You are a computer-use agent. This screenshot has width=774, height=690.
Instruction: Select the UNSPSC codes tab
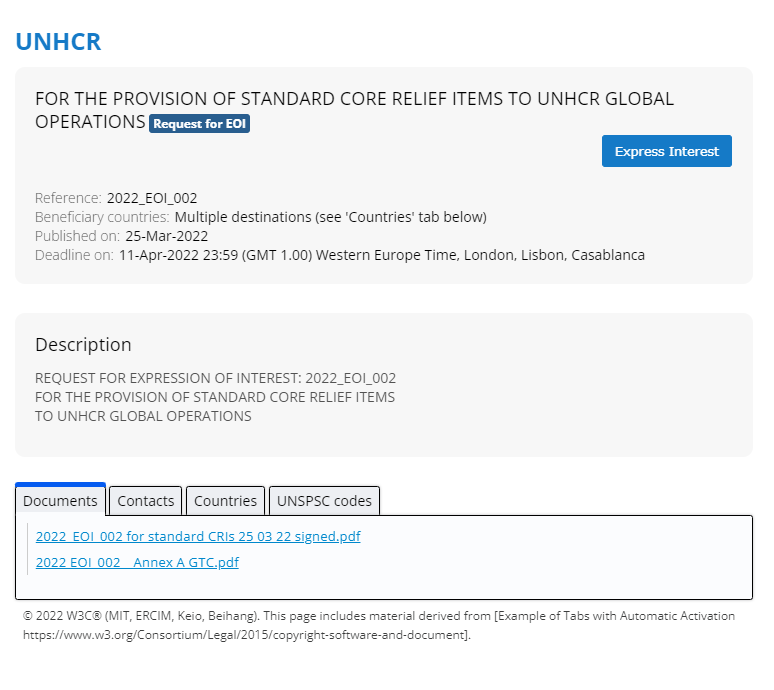click(324, 501)
